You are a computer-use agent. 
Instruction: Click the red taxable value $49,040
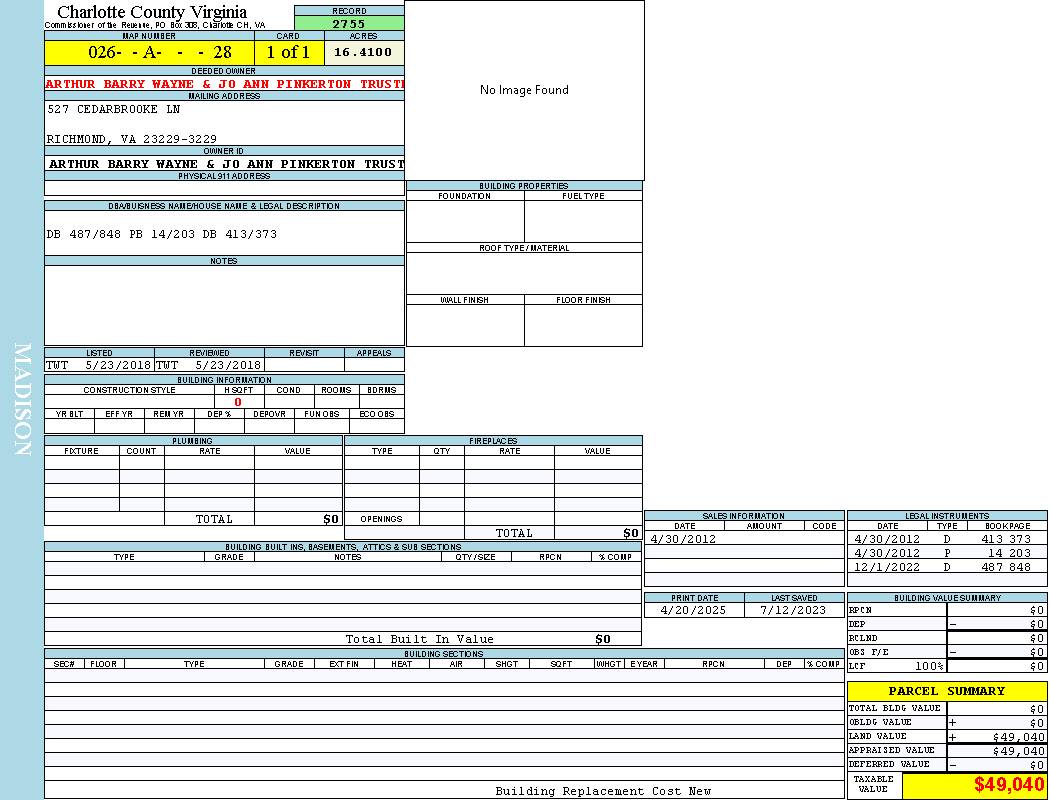coord(1009,785)
